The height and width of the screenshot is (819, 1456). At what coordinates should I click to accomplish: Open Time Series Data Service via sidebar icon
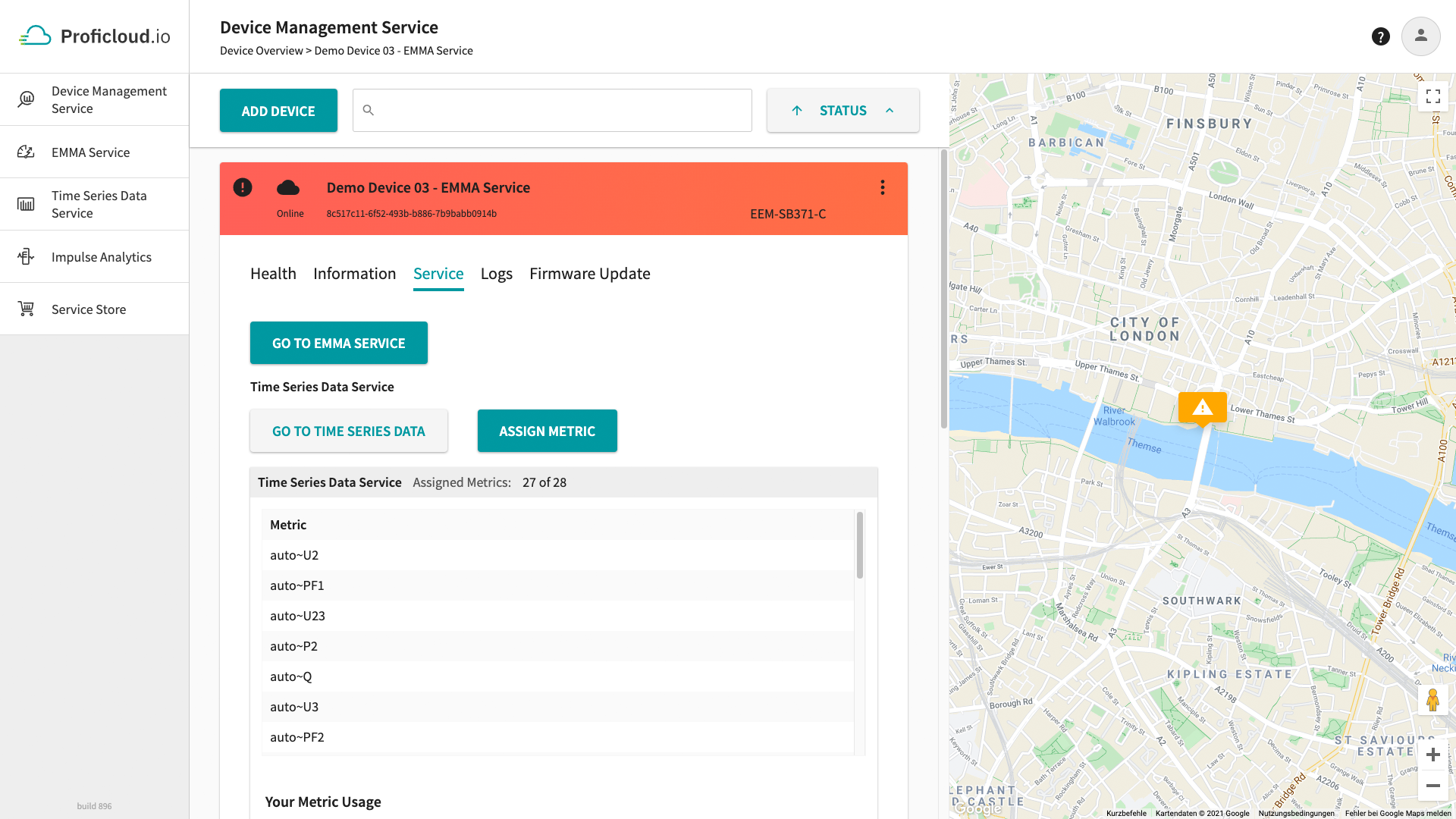(26, 203)
